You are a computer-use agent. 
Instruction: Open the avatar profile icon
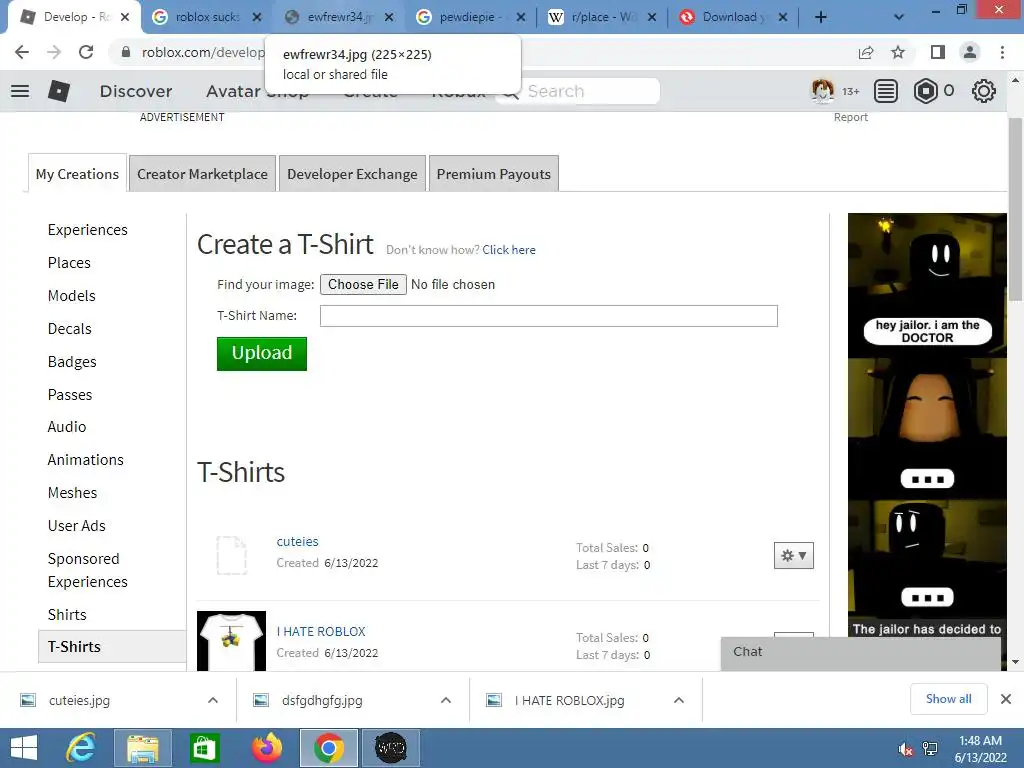(x=822, y=91)
